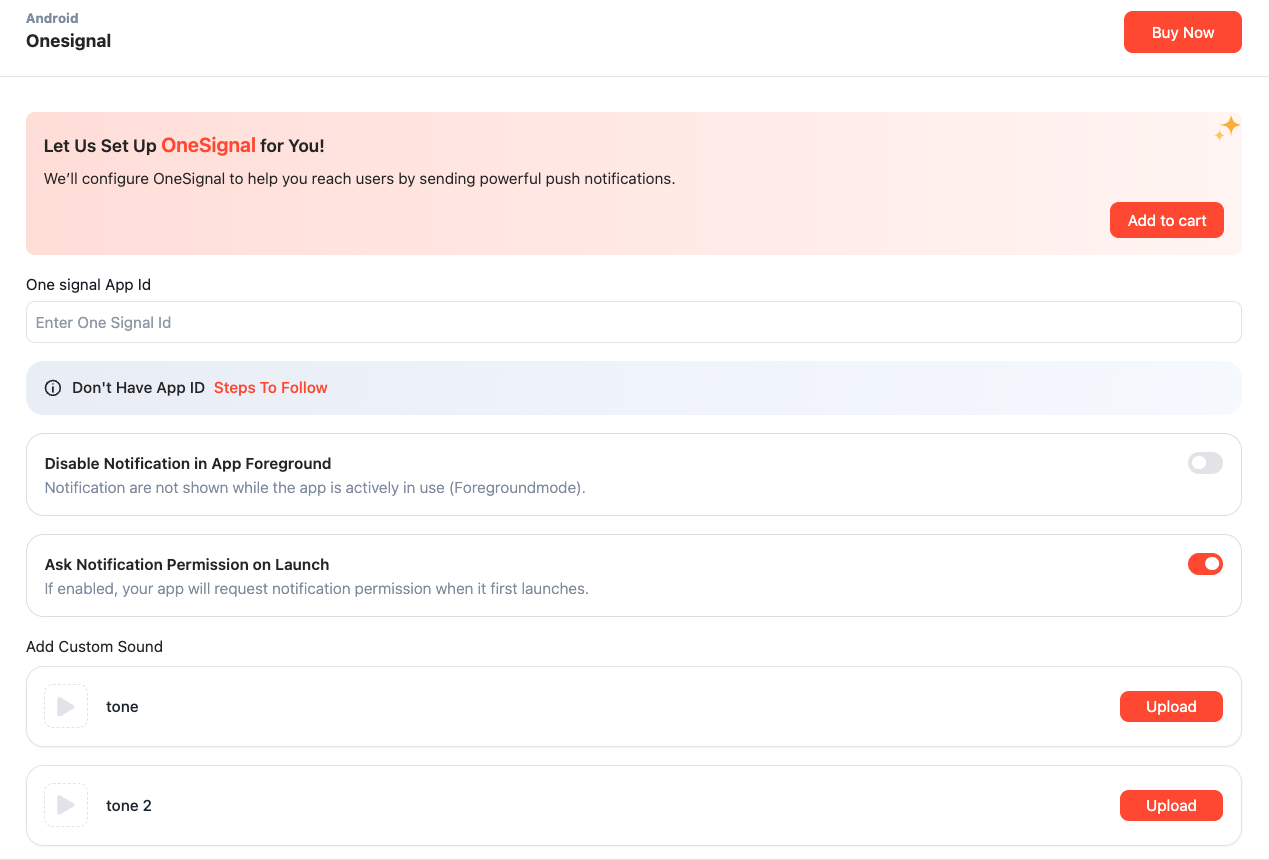
Task: Click the highlighted "OneSignal" text in the banner
Action: click(210, 145)
